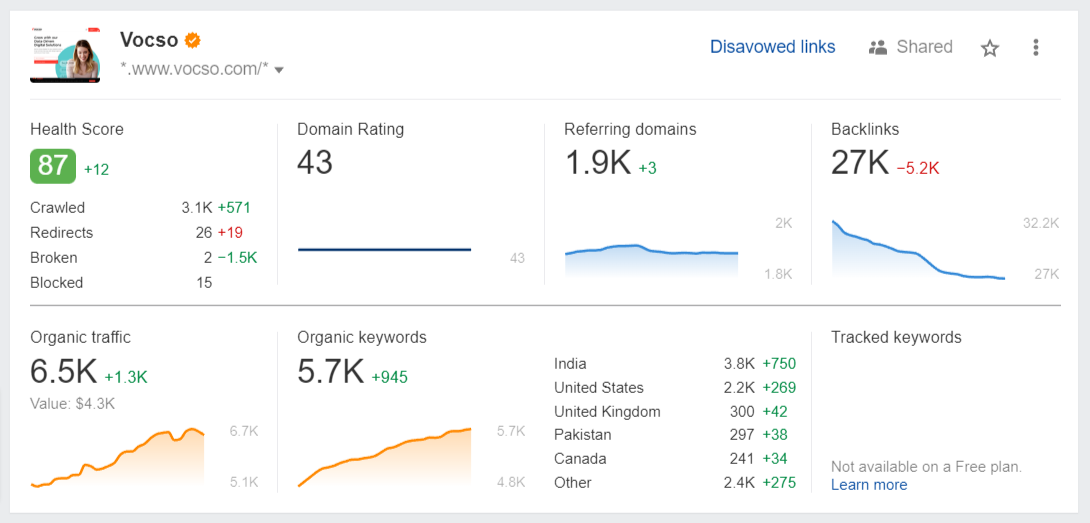The image size is (1090, 523).
Task: Click the +3 Referring domains change
Action: (x=647, y=168)
